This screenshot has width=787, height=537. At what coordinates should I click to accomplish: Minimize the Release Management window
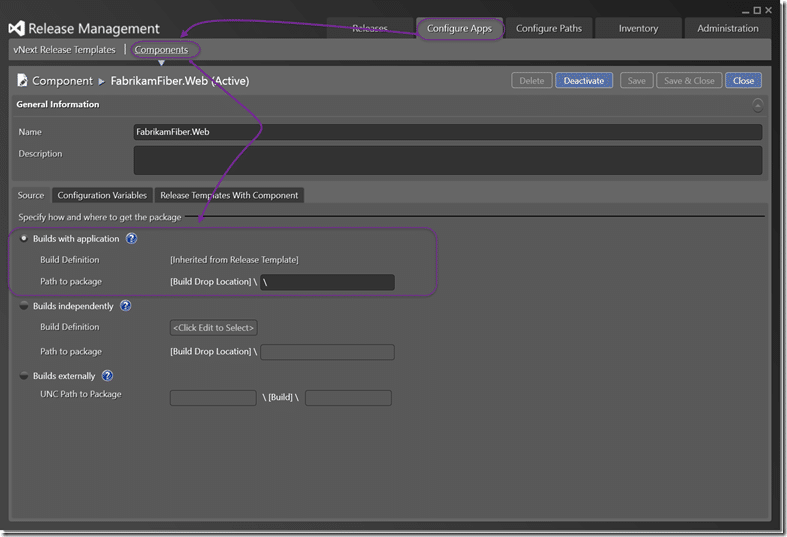(x=745, y=11)
